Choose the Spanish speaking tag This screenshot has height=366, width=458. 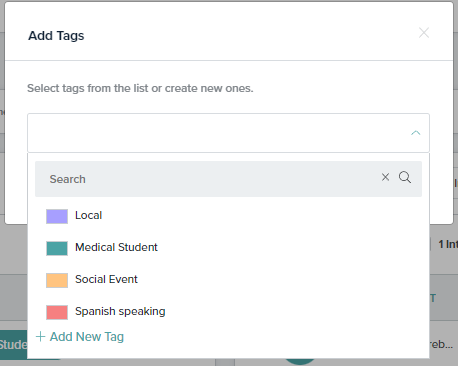tap(120, 311)
